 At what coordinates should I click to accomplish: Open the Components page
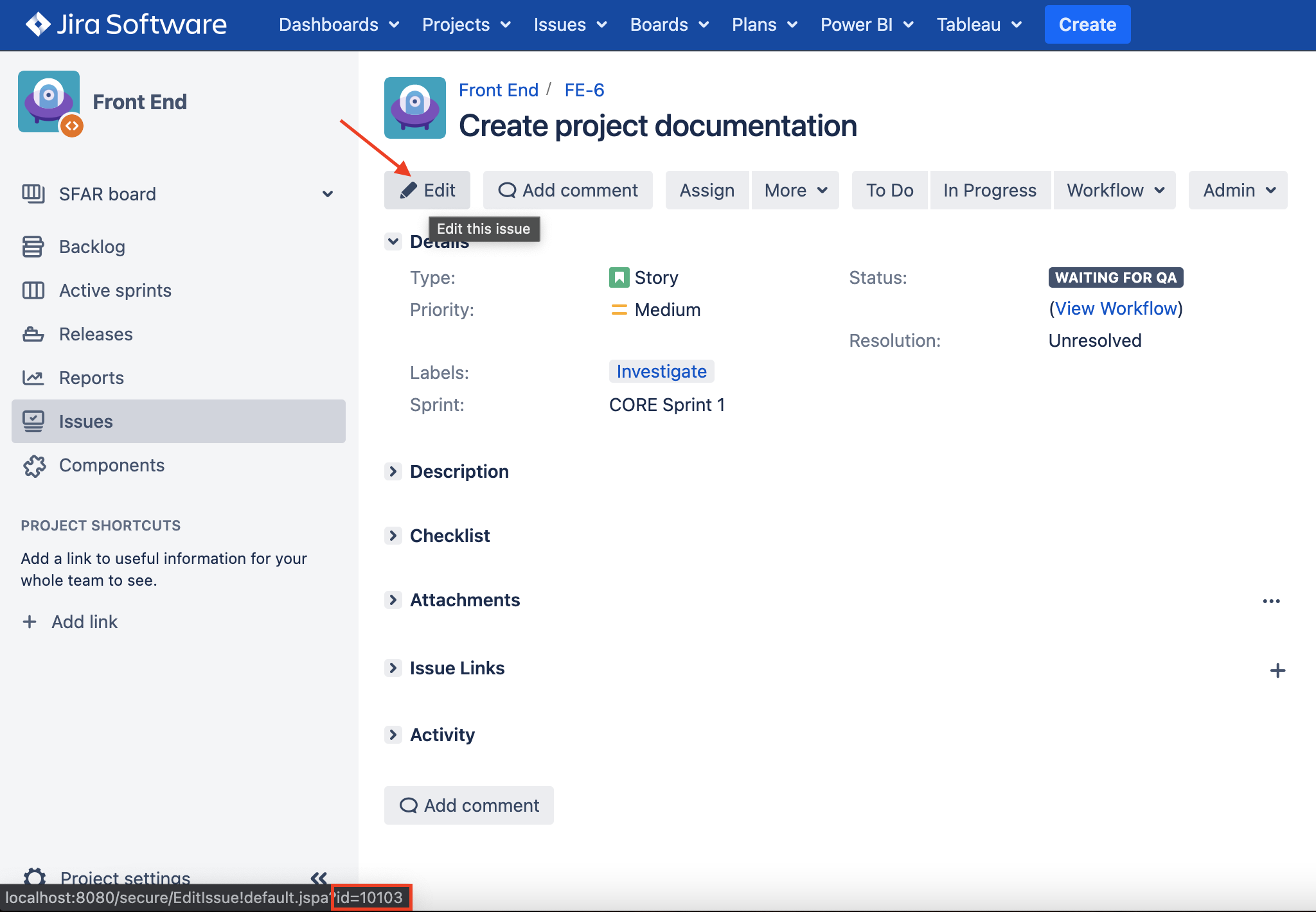pyautogui.click(x=111, y=465)
